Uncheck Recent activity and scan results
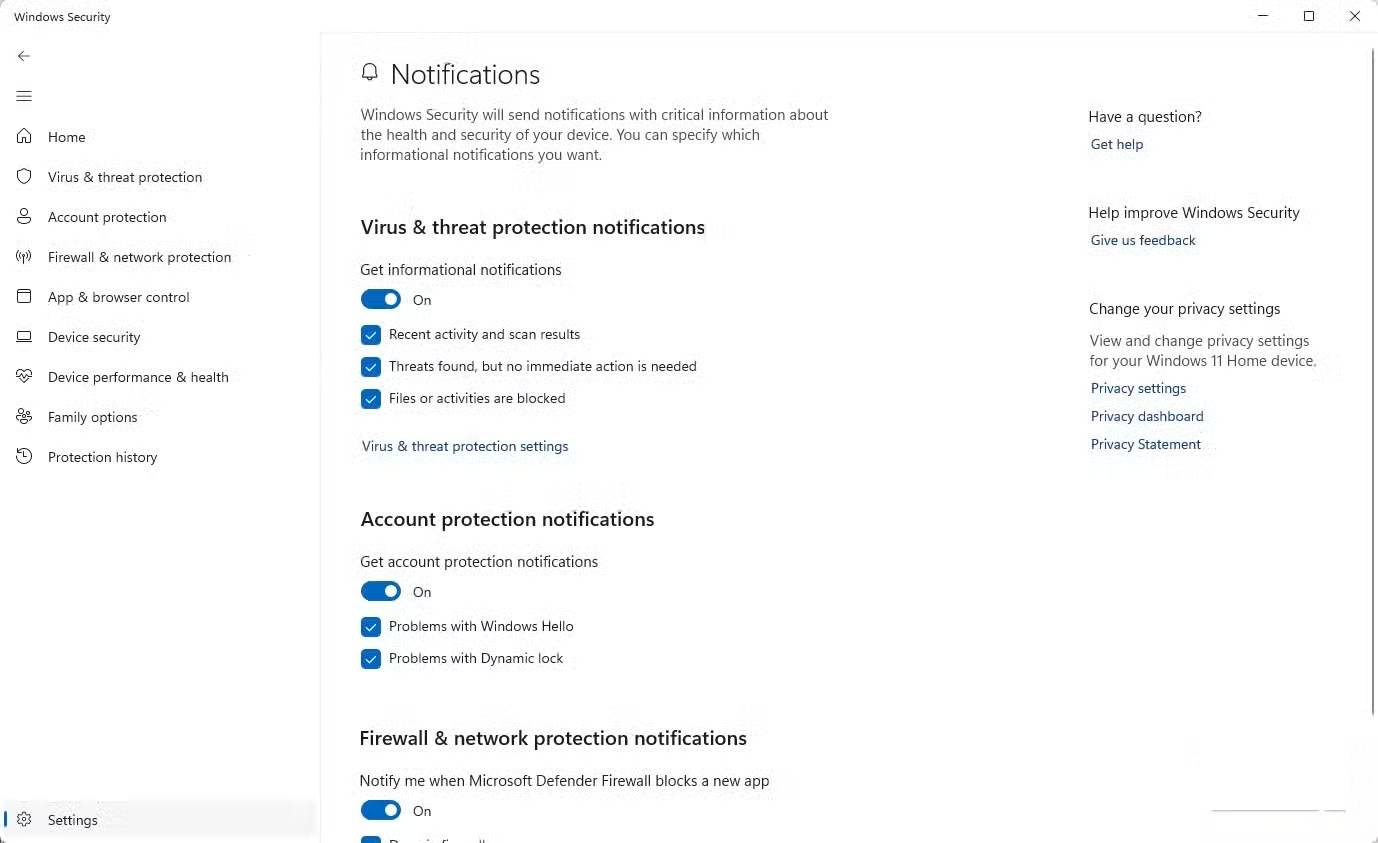 tap(371, 335)
